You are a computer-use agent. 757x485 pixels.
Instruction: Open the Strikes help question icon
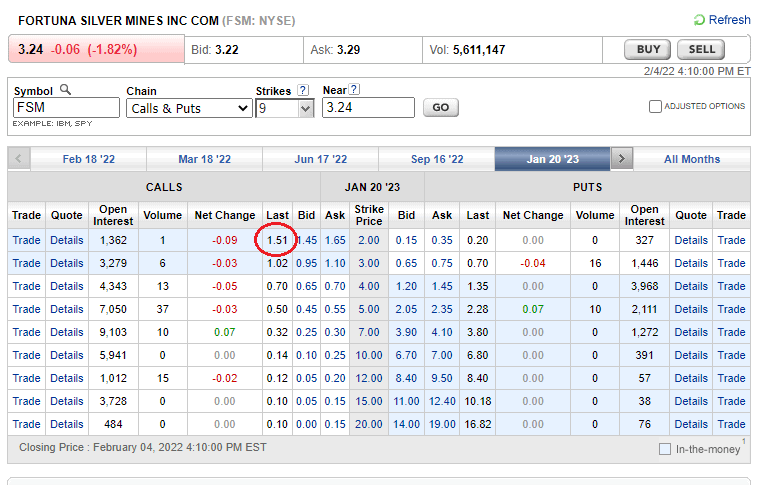pyautogui.click(x=303, y=90)
